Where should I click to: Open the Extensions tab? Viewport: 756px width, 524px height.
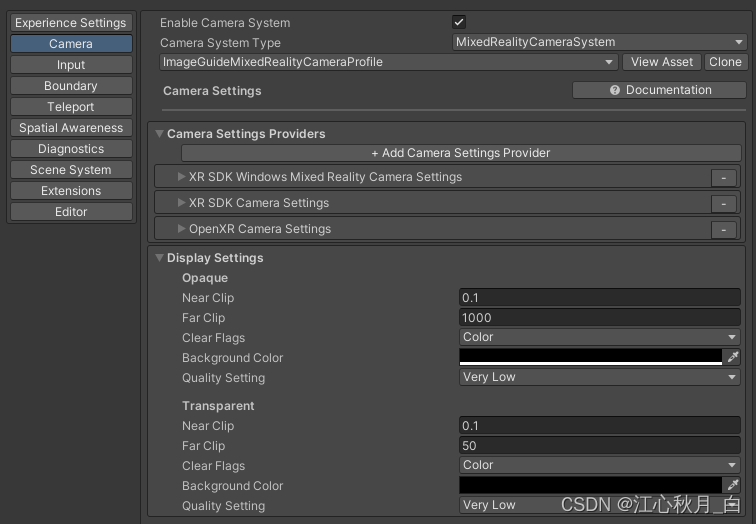[x=71, y=191]
